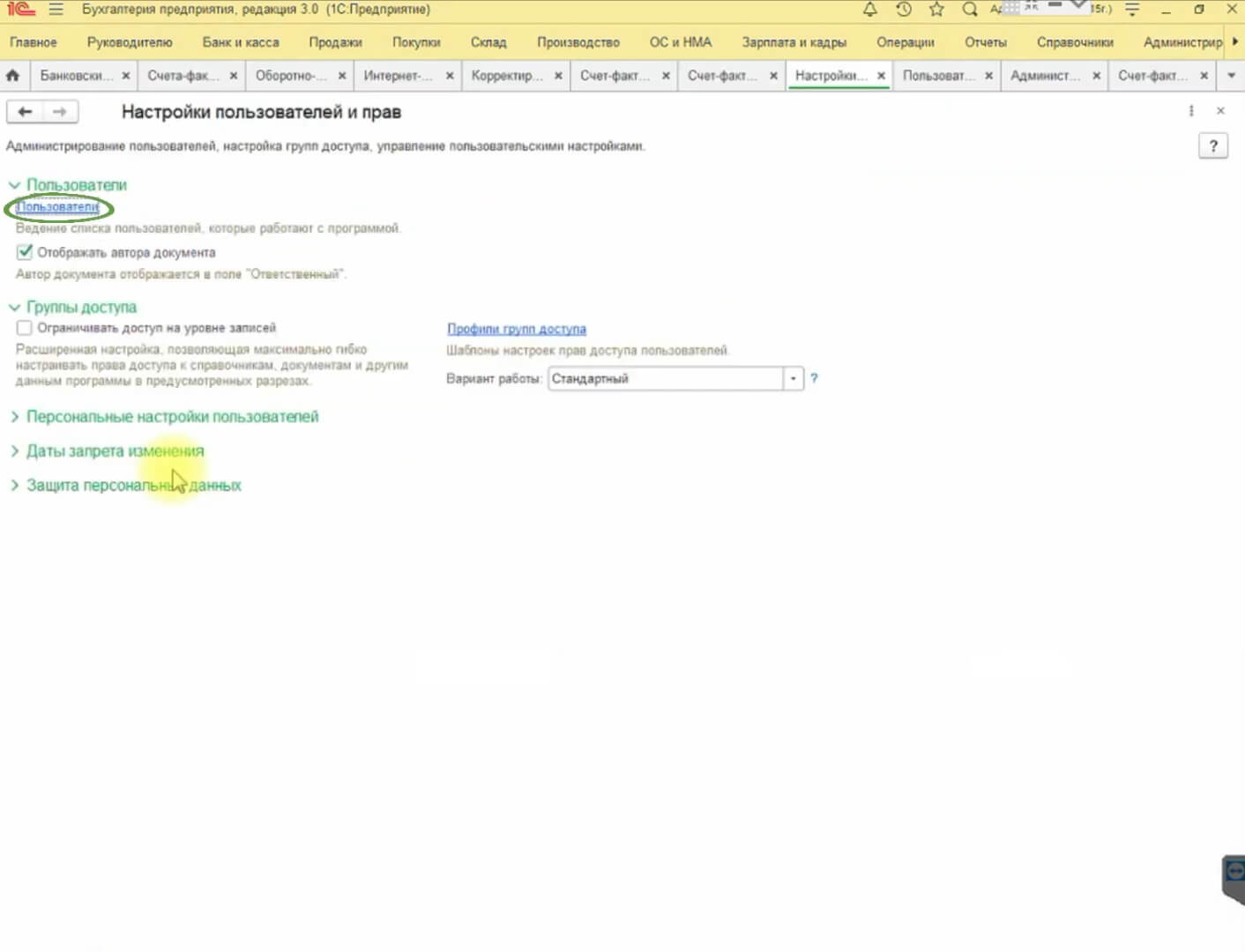This screenshot has width=1245, height=952.
Task: Open the Отчеты menu section
Action: coord(986,42)
